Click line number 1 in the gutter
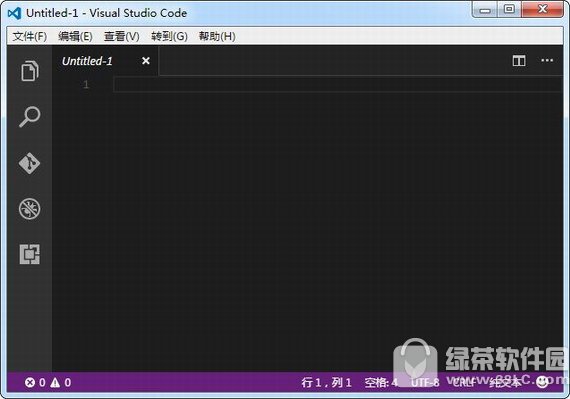570x399 pixels. (86, 85)
